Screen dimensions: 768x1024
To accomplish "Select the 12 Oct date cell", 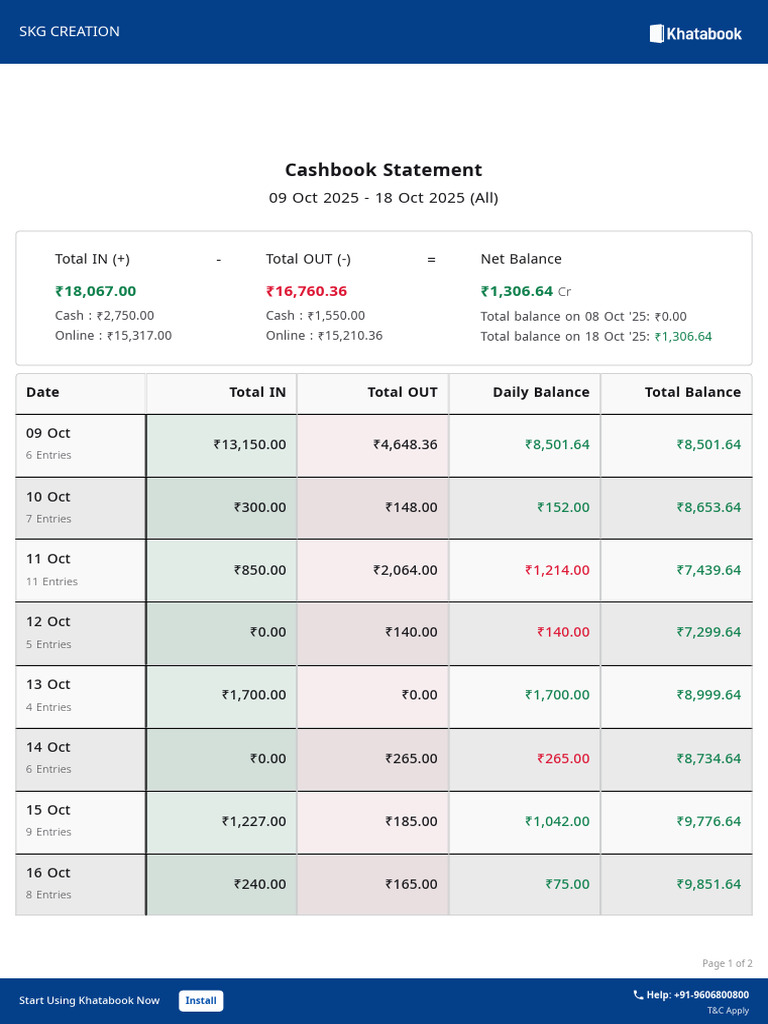I will 80,633.
